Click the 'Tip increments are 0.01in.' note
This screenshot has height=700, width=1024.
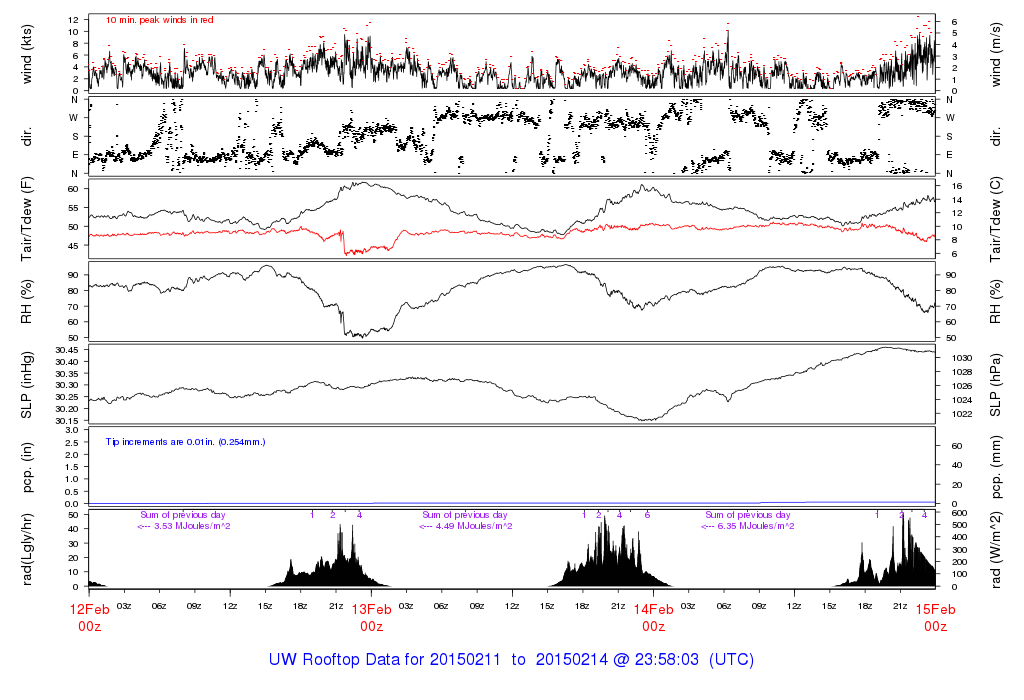click(x=185, y=441)
